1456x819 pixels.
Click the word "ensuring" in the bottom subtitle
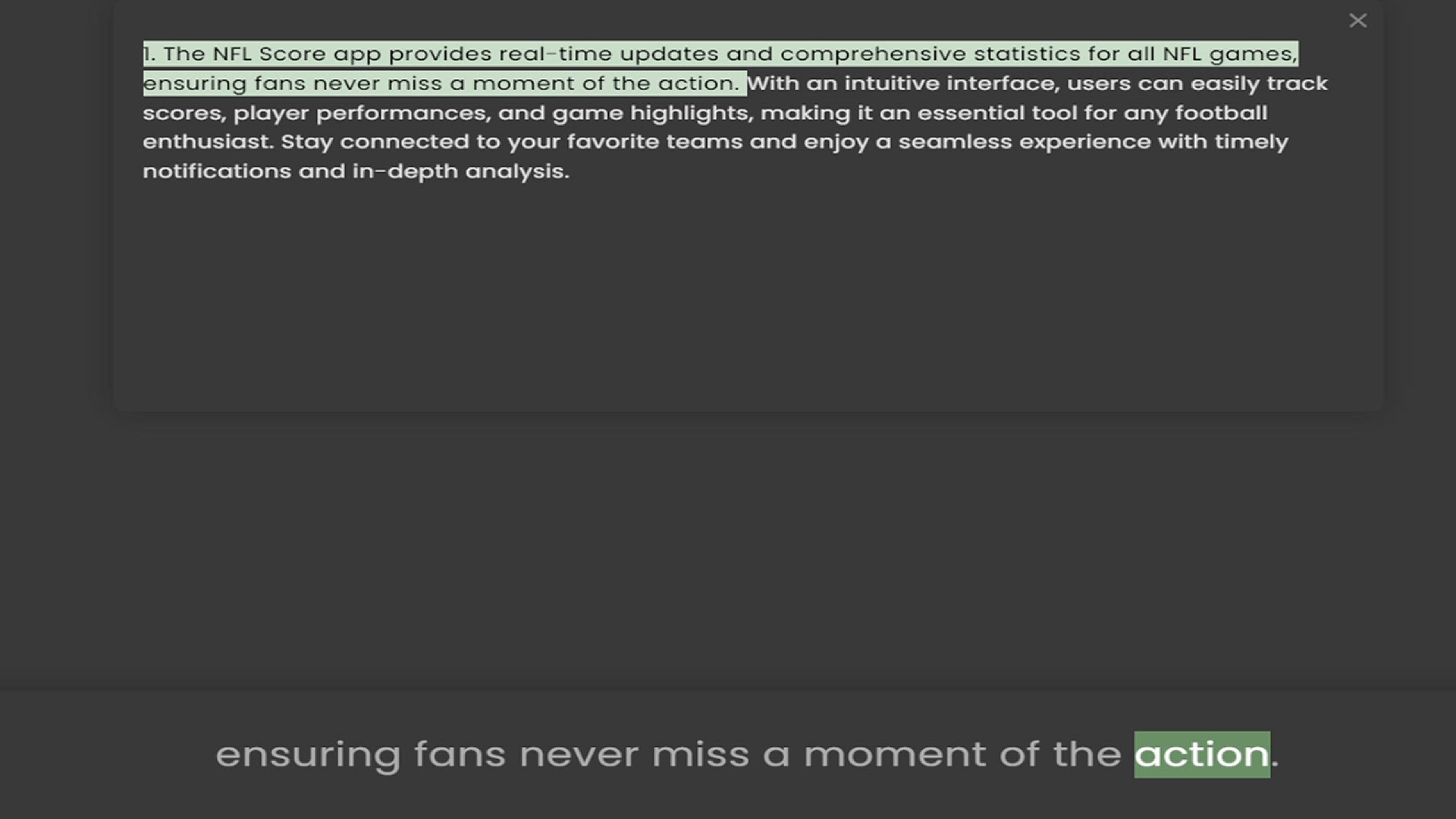[308, 755]
